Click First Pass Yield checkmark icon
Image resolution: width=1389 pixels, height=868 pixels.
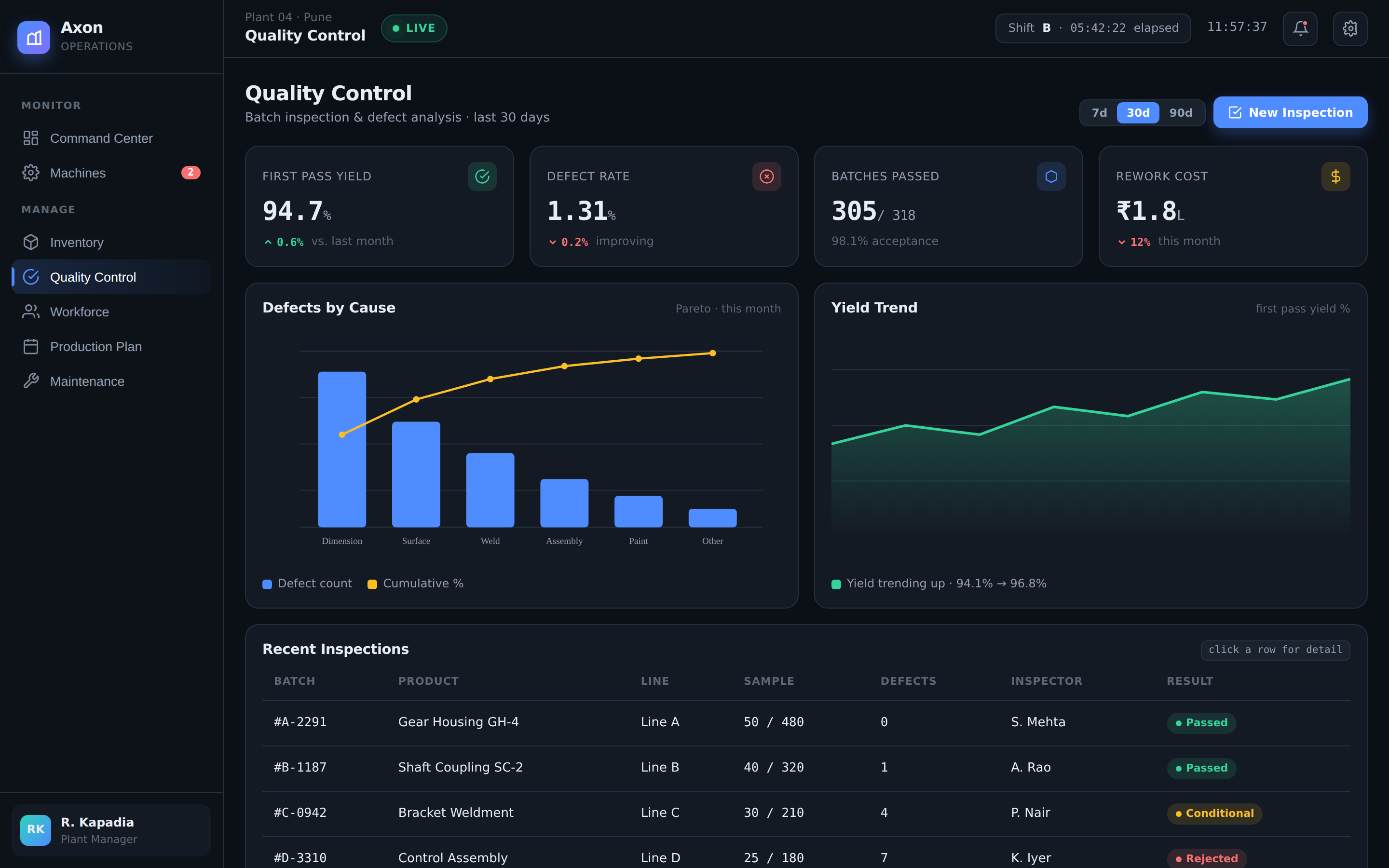[x=482, y=176]
